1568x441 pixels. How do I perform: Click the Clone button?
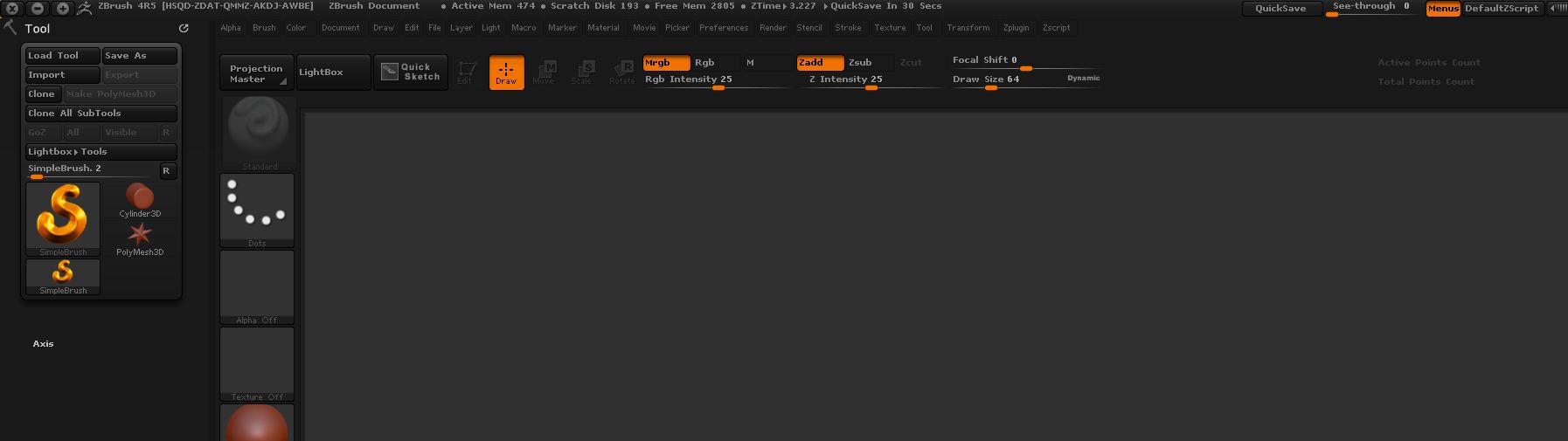tap(43, 94)
